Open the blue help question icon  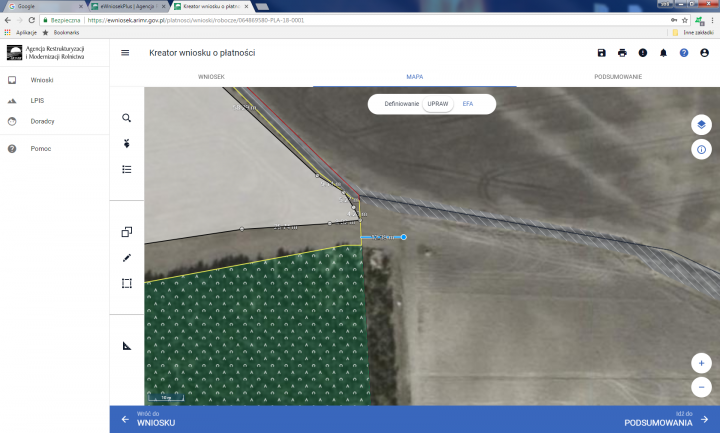(684, 53)
